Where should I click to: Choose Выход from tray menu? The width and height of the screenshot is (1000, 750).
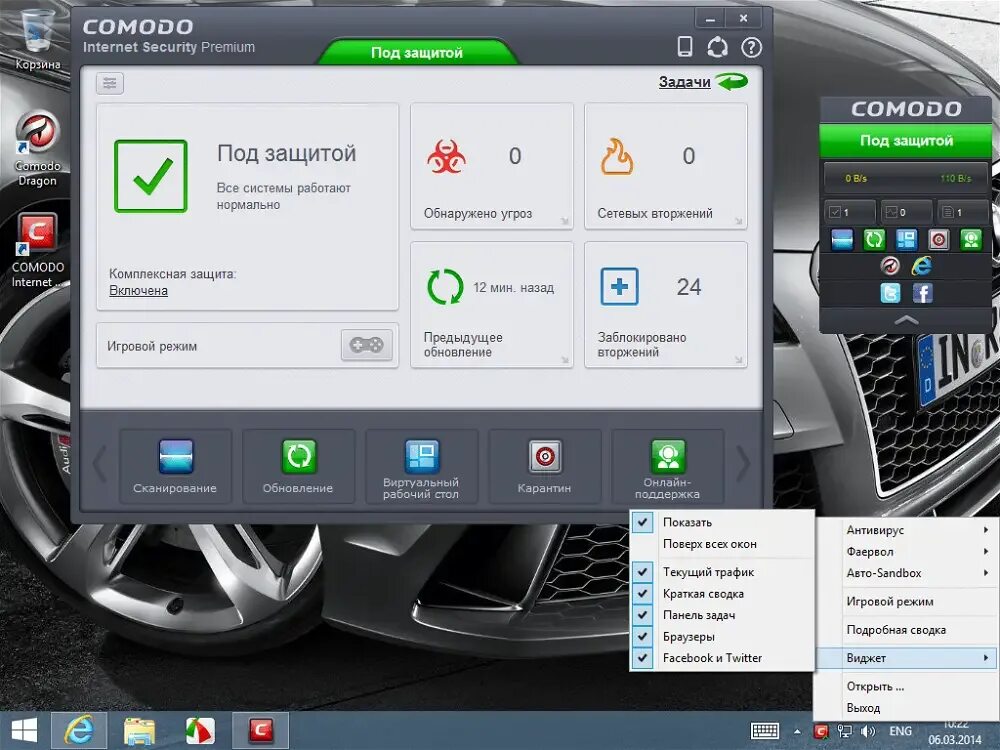coord(908,708)
